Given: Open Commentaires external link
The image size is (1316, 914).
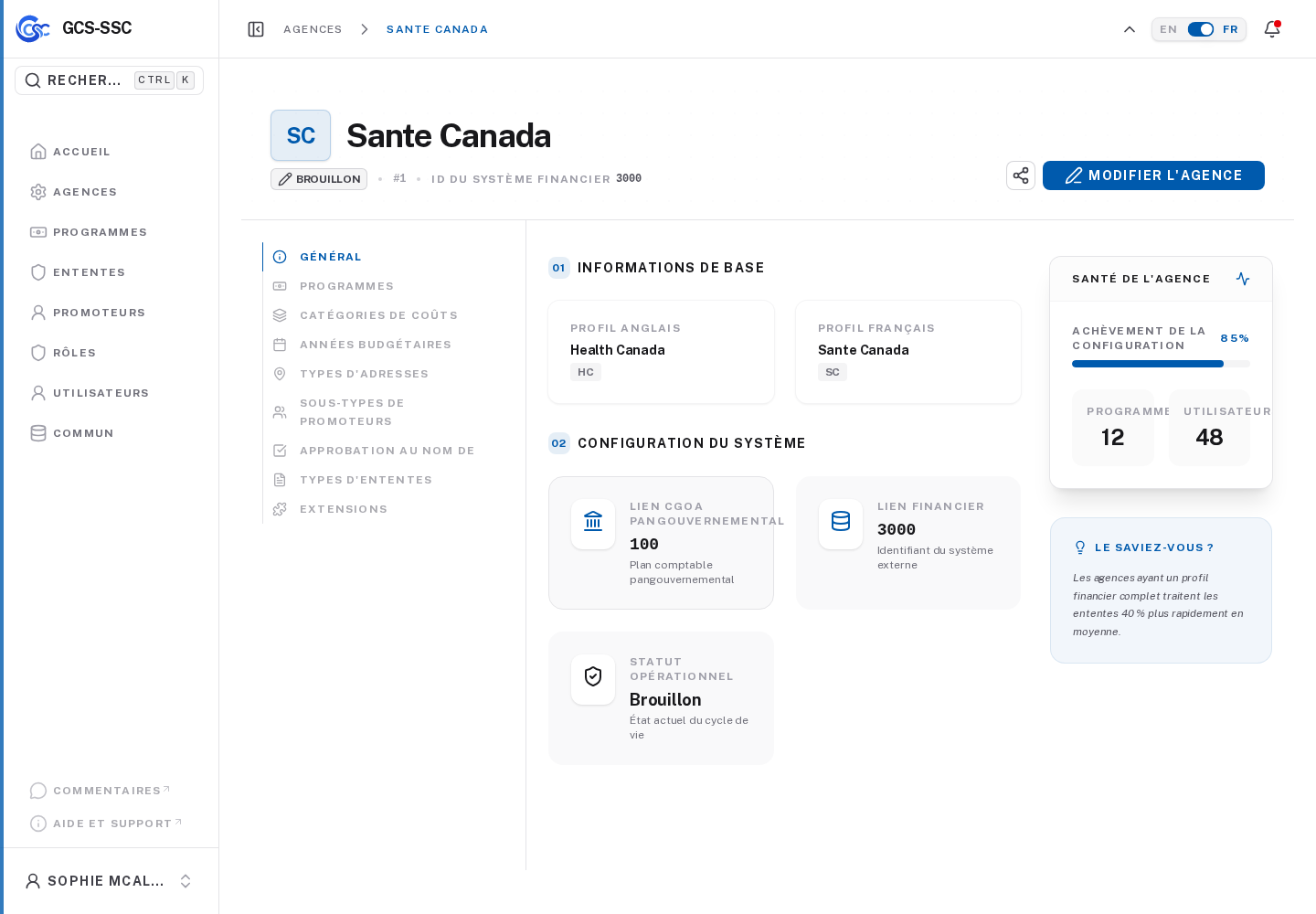Looking at the screenshot, I should [x=111, y=791].
